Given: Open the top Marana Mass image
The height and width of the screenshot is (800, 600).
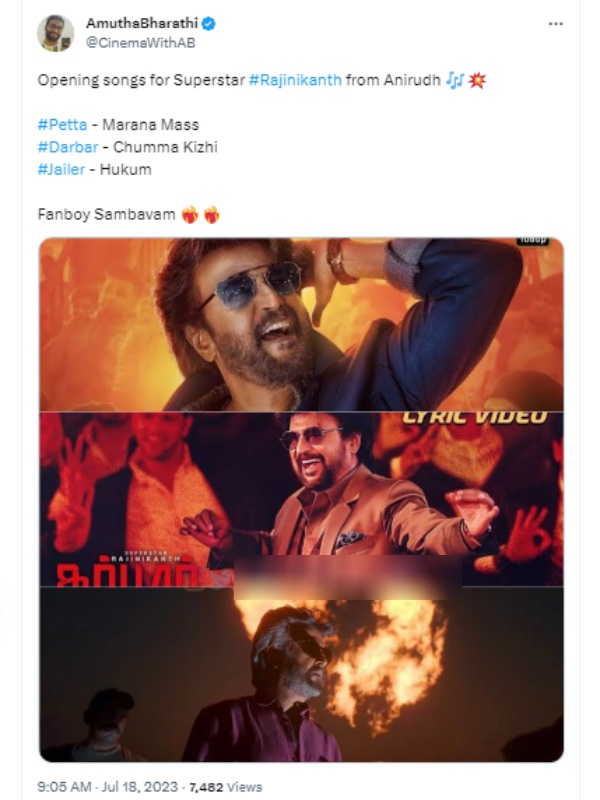Looking at the screenshot, I should pos(300,320).
